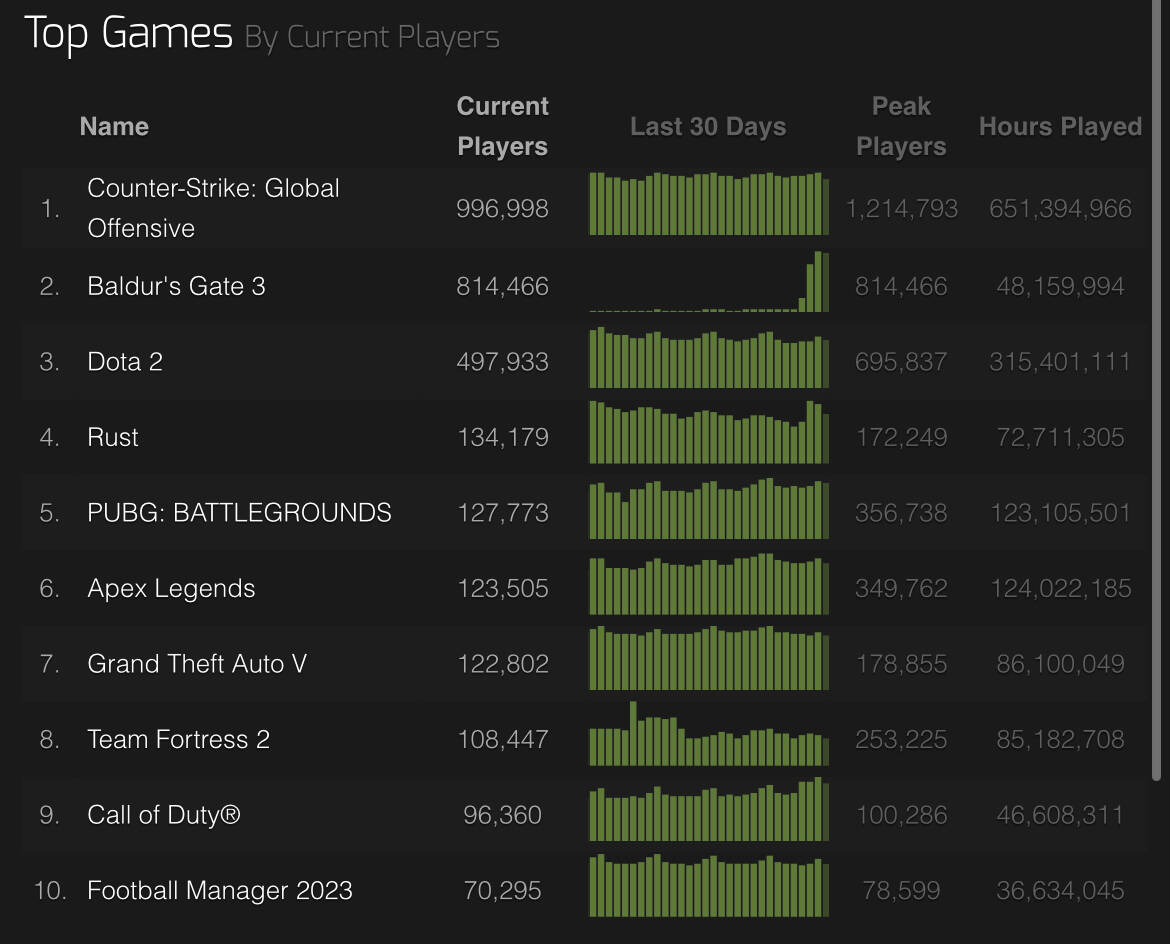Select current players value 96,360
This screenshot has width=1170, height=944.
click(x=502, y=815)
